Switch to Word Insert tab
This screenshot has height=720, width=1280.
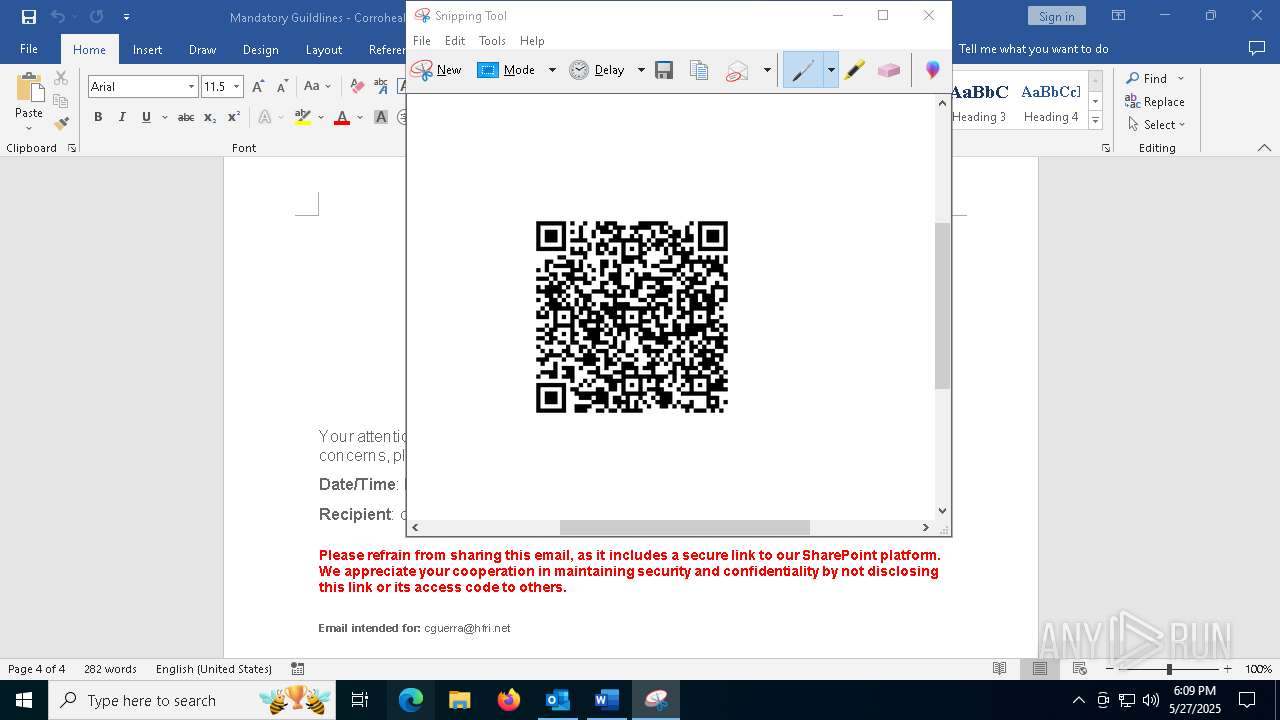[x=148, y=49]
